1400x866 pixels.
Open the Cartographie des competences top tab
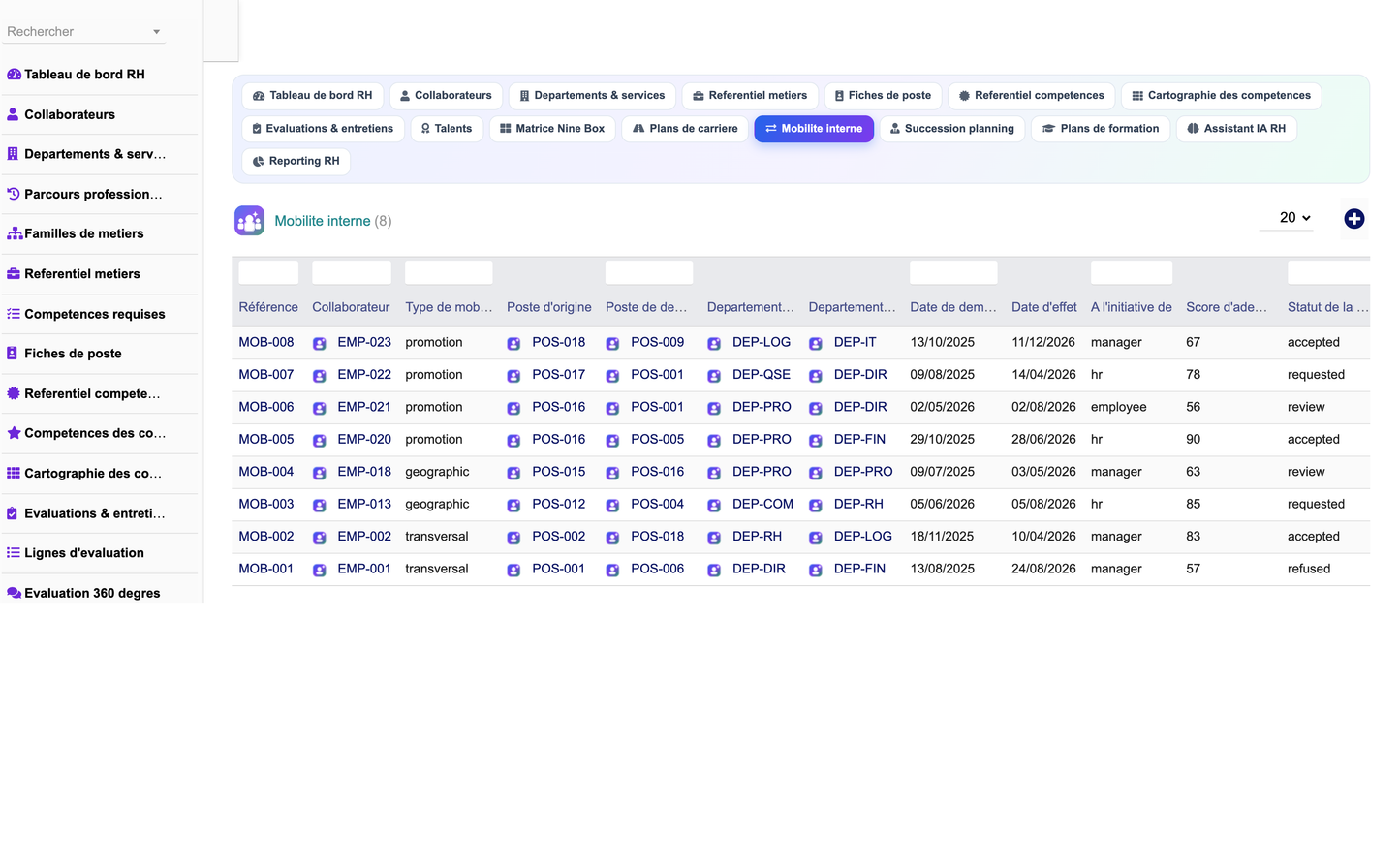(1221, 96)
